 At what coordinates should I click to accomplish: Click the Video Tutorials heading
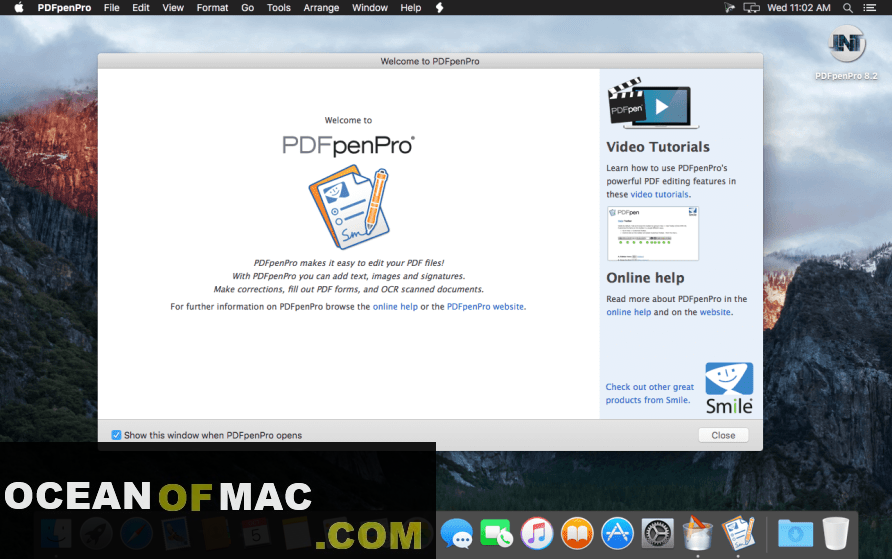(x=658, y=147)
